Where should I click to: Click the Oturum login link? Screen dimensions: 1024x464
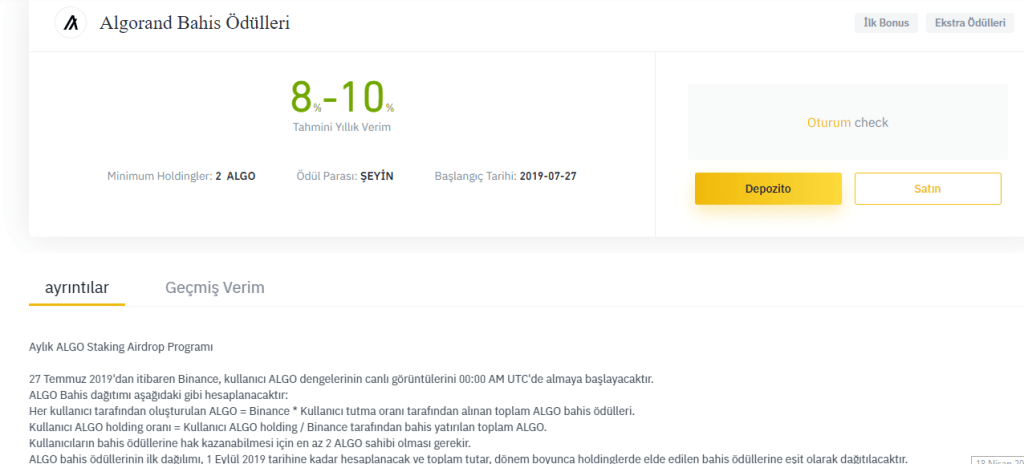click(827, 123)
